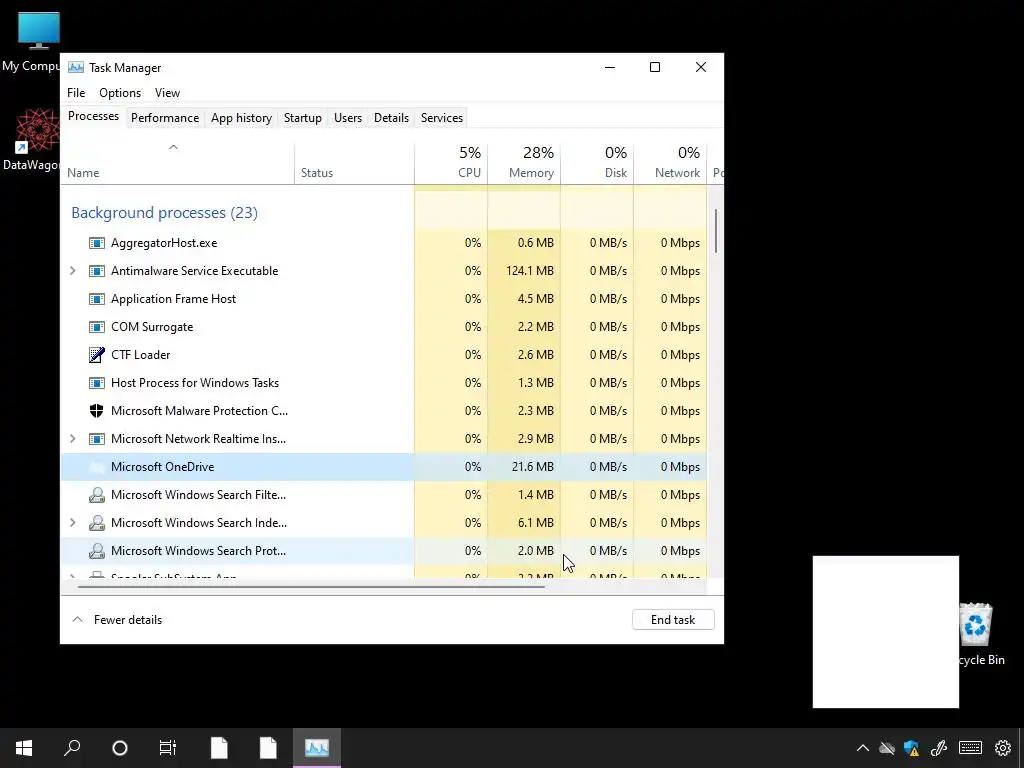
Task: Expand Microsoft Network Realtime Inspection group
Action: (72, 439)
